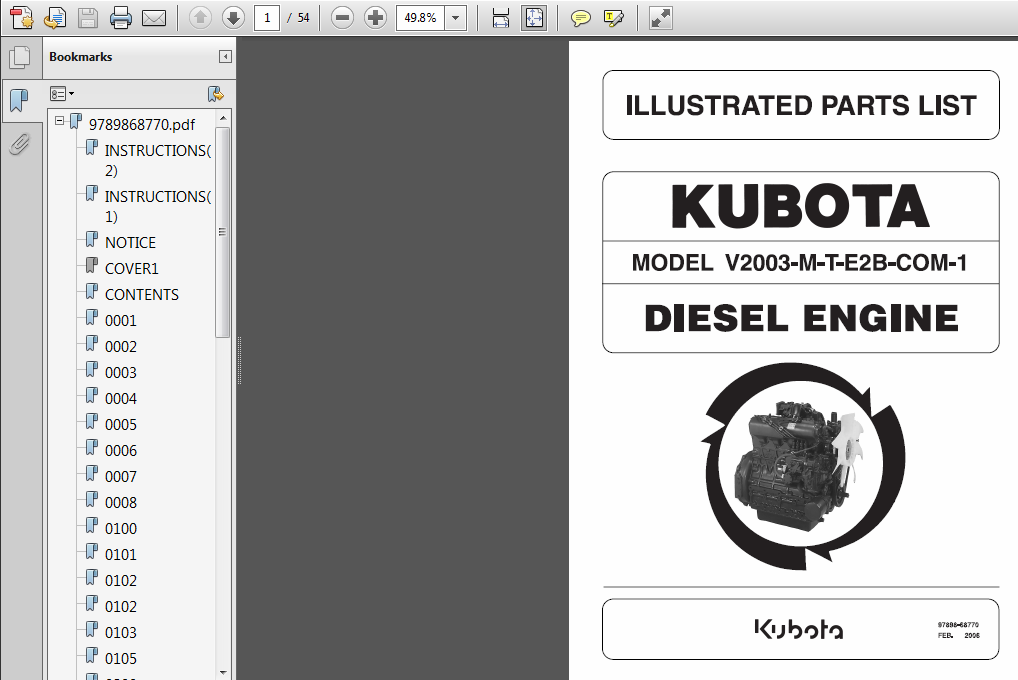Click the page number input field
This screenshot has width=1018, height=680.
[267, 18]
